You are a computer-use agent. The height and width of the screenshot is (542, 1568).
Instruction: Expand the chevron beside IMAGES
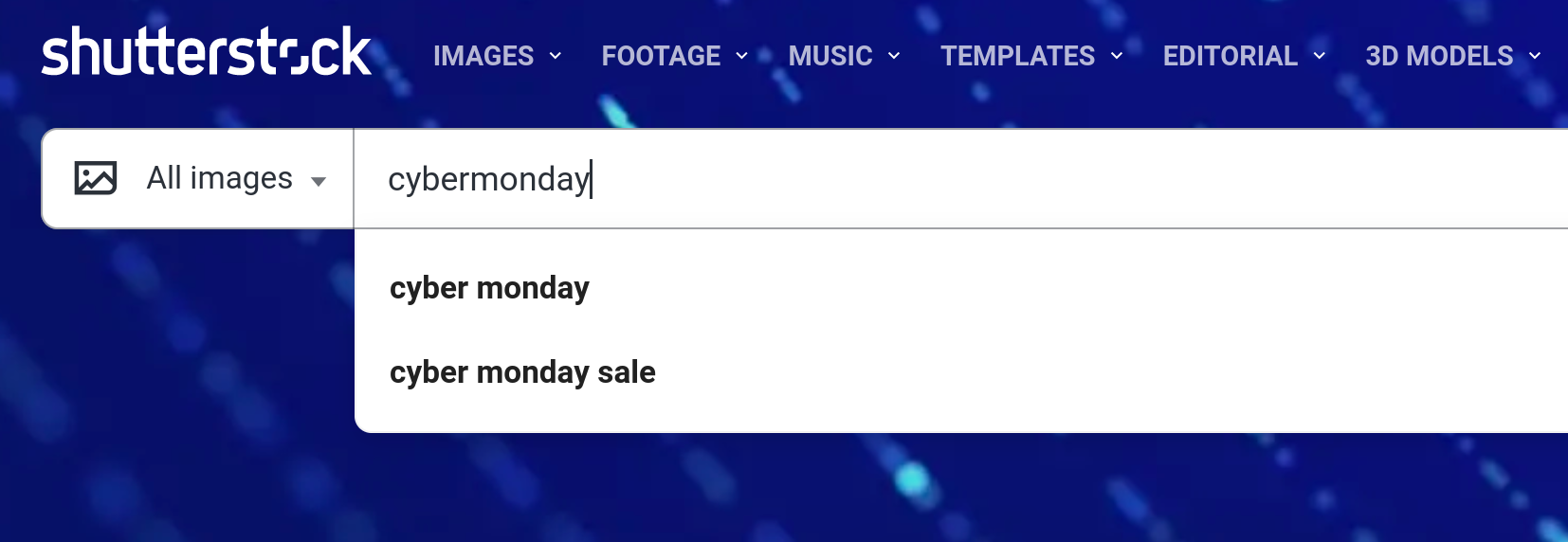(x=556, y=56)
